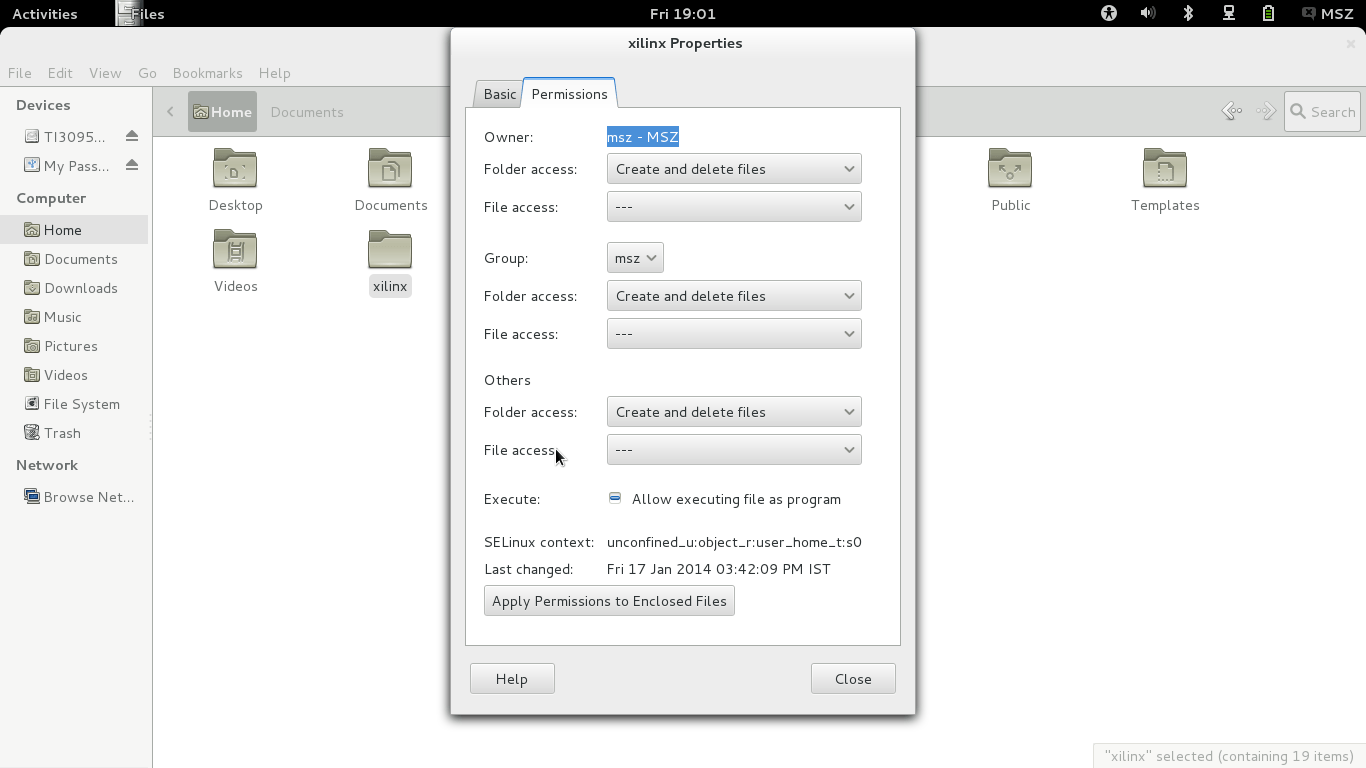Click the Home path bar button
This screenshot has height=768, width=1366.
tap(222, 112)
